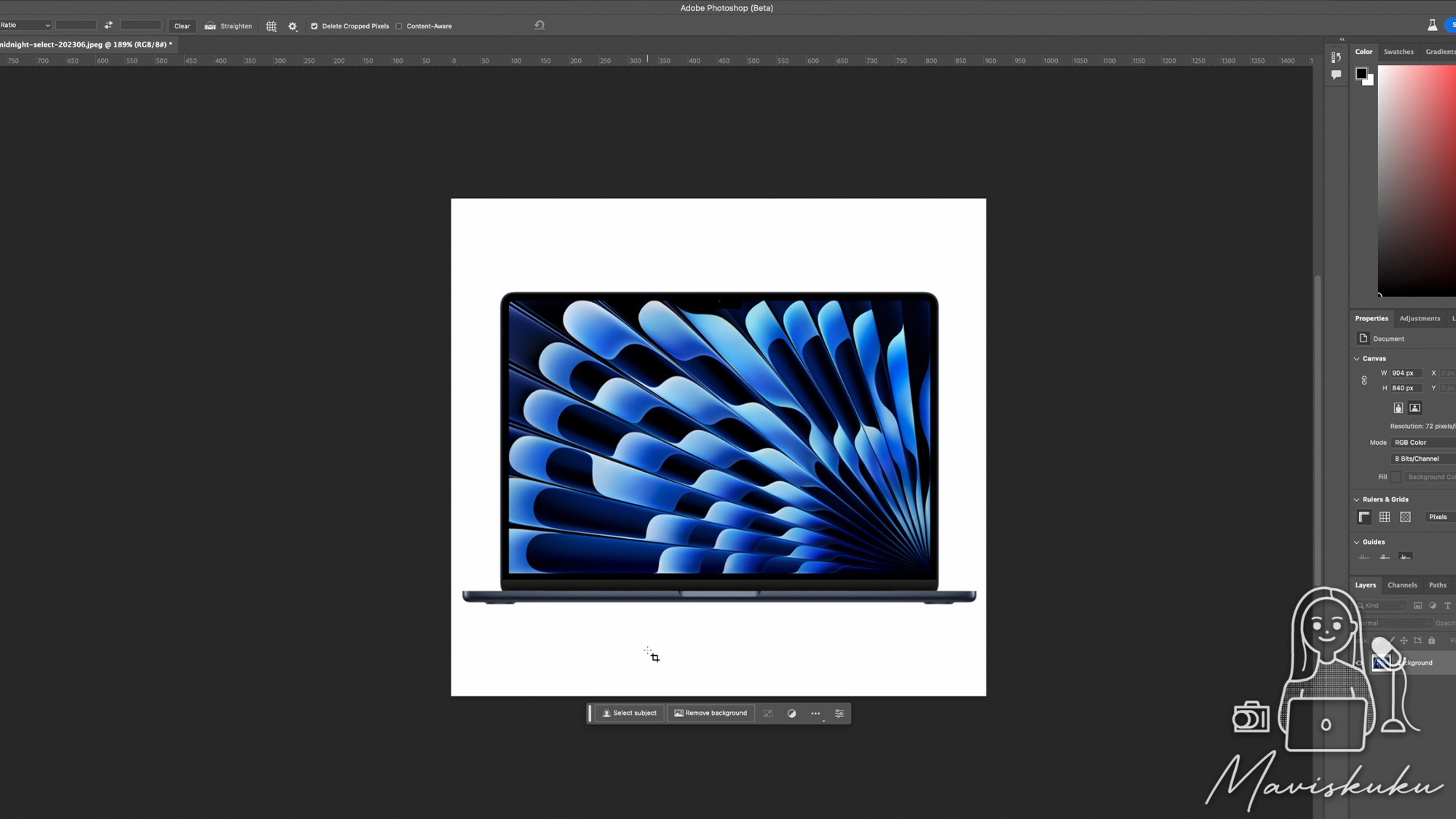This screenshot has height=819, width=1456.
Task: Filter layers by pixel layers
Action: pos(1417,606)
